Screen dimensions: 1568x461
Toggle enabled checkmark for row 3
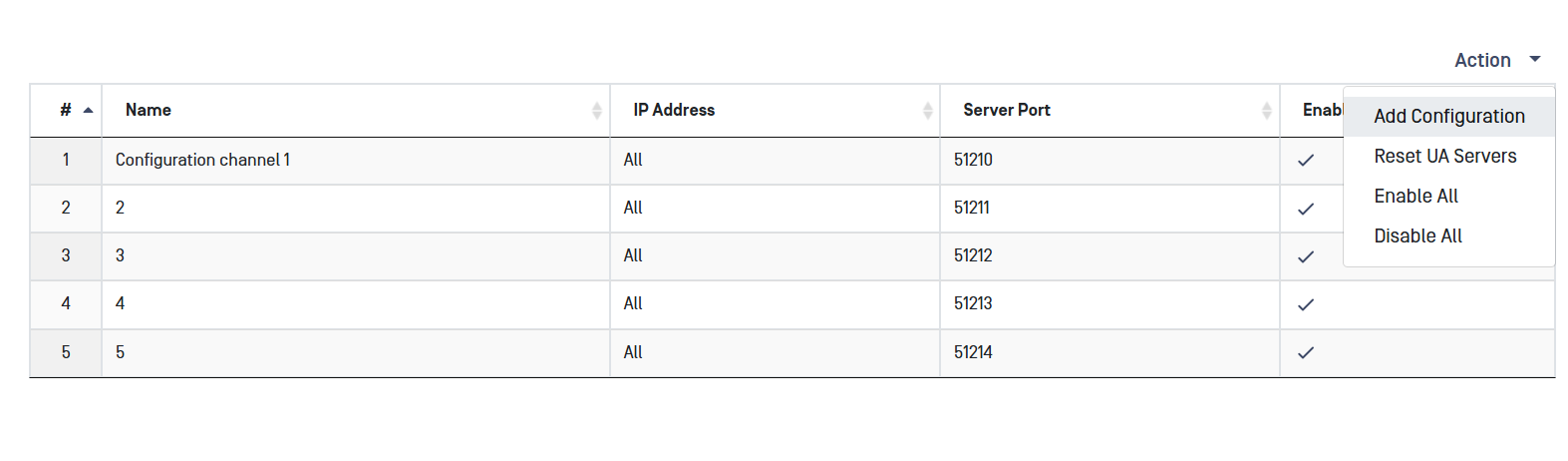click(1306, 256)
